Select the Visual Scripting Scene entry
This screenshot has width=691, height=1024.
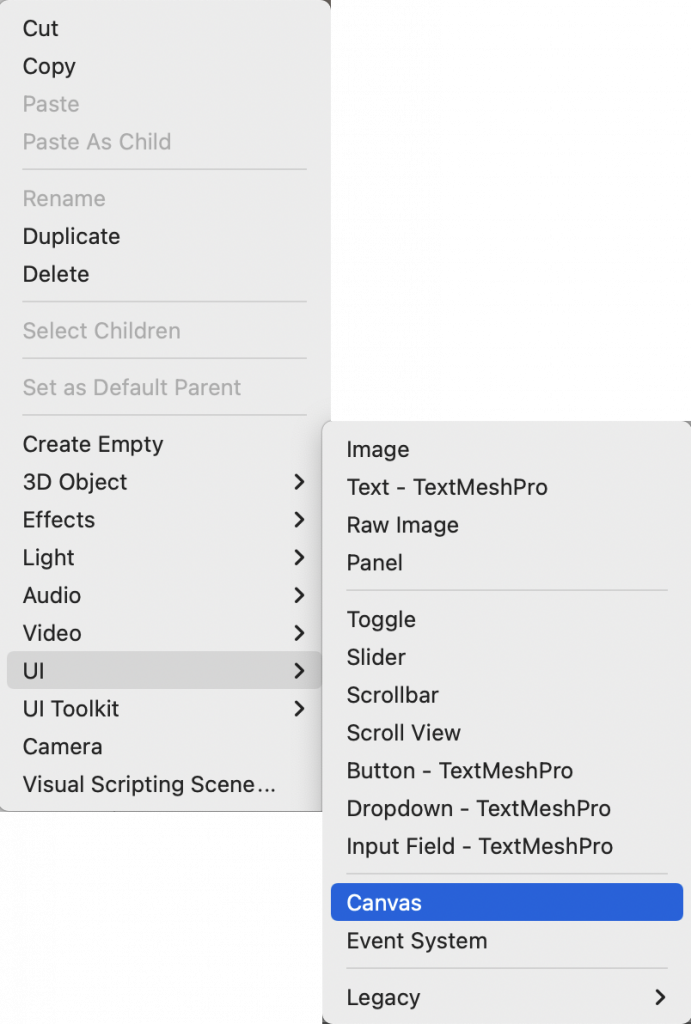pos(149,785)
